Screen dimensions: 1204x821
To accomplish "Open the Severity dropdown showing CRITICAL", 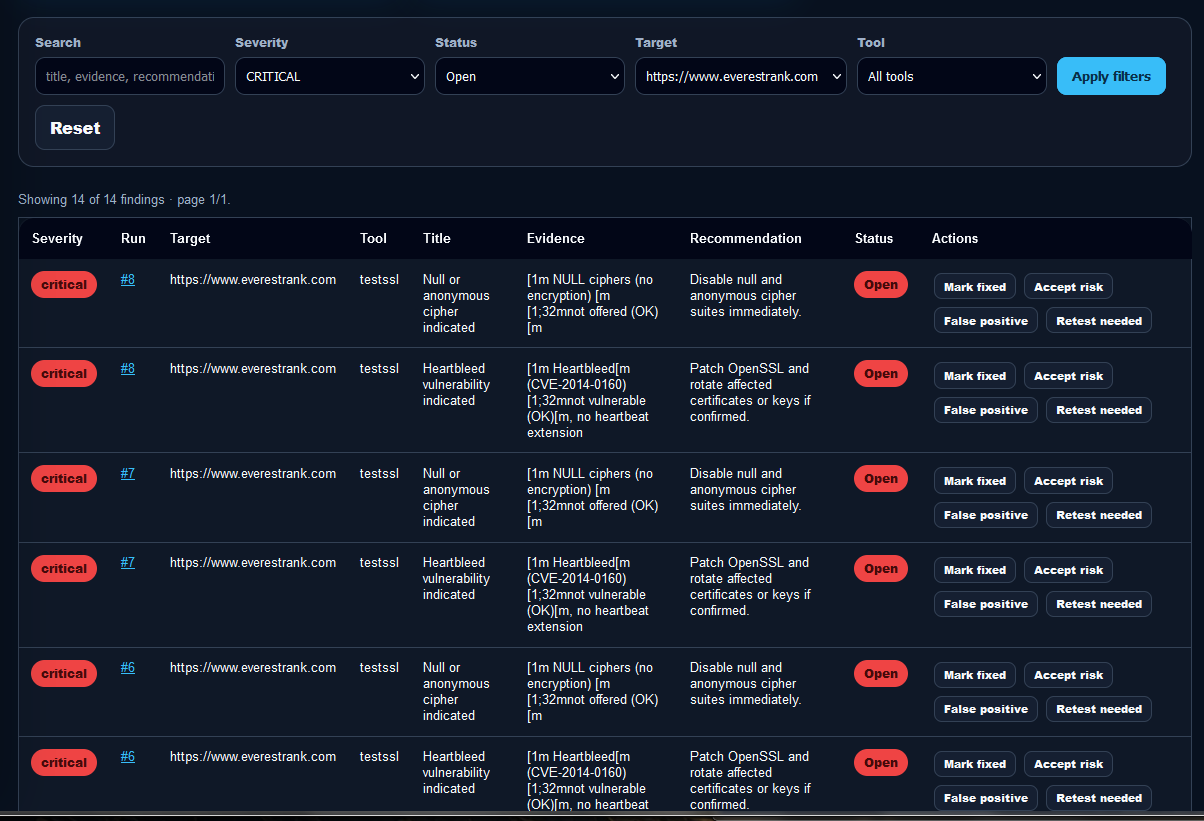I will click(x=330, y=76).
